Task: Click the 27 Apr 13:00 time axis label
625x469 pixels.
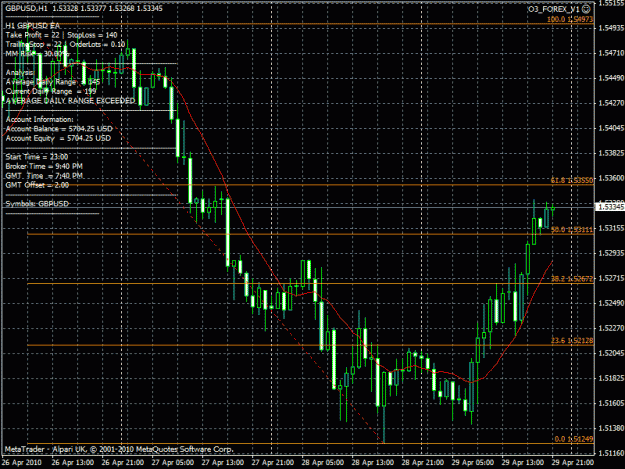Action: click(x=222, y=463)
